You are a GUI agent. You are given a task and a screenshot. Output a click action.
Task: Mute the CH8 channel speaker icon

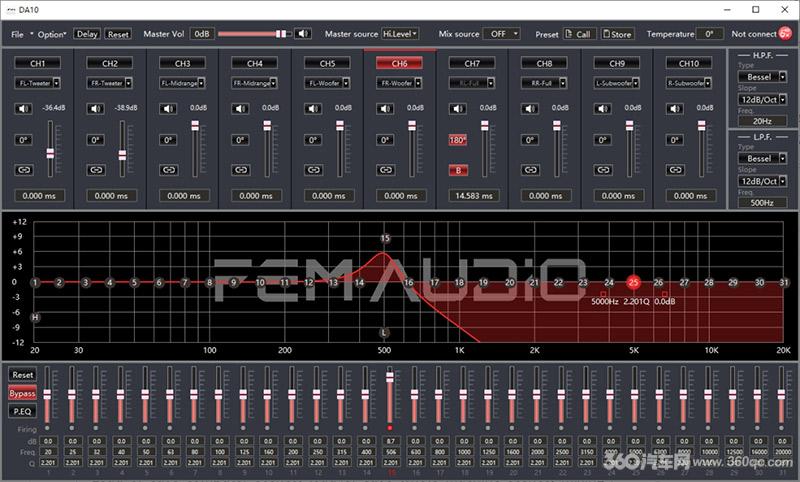point(530,108)
